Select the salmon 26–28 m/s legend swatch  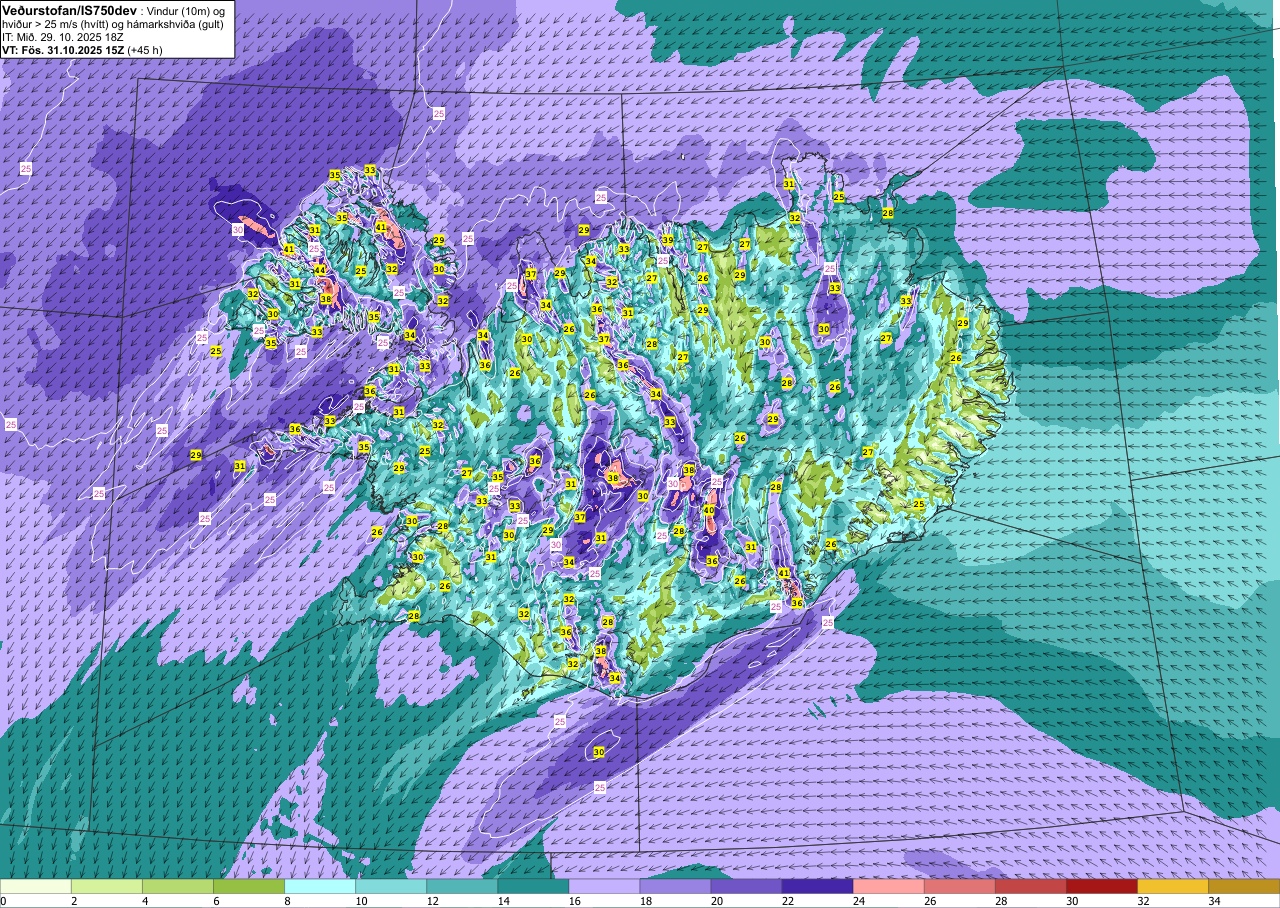tap(959, 886)
